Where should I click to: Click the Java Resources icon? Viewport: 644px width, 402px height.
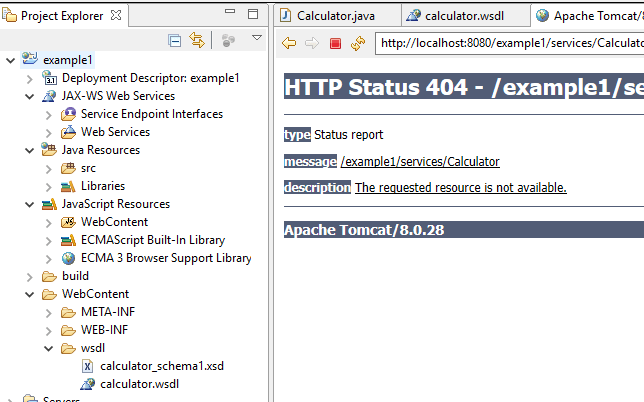(x=49, y=149)
